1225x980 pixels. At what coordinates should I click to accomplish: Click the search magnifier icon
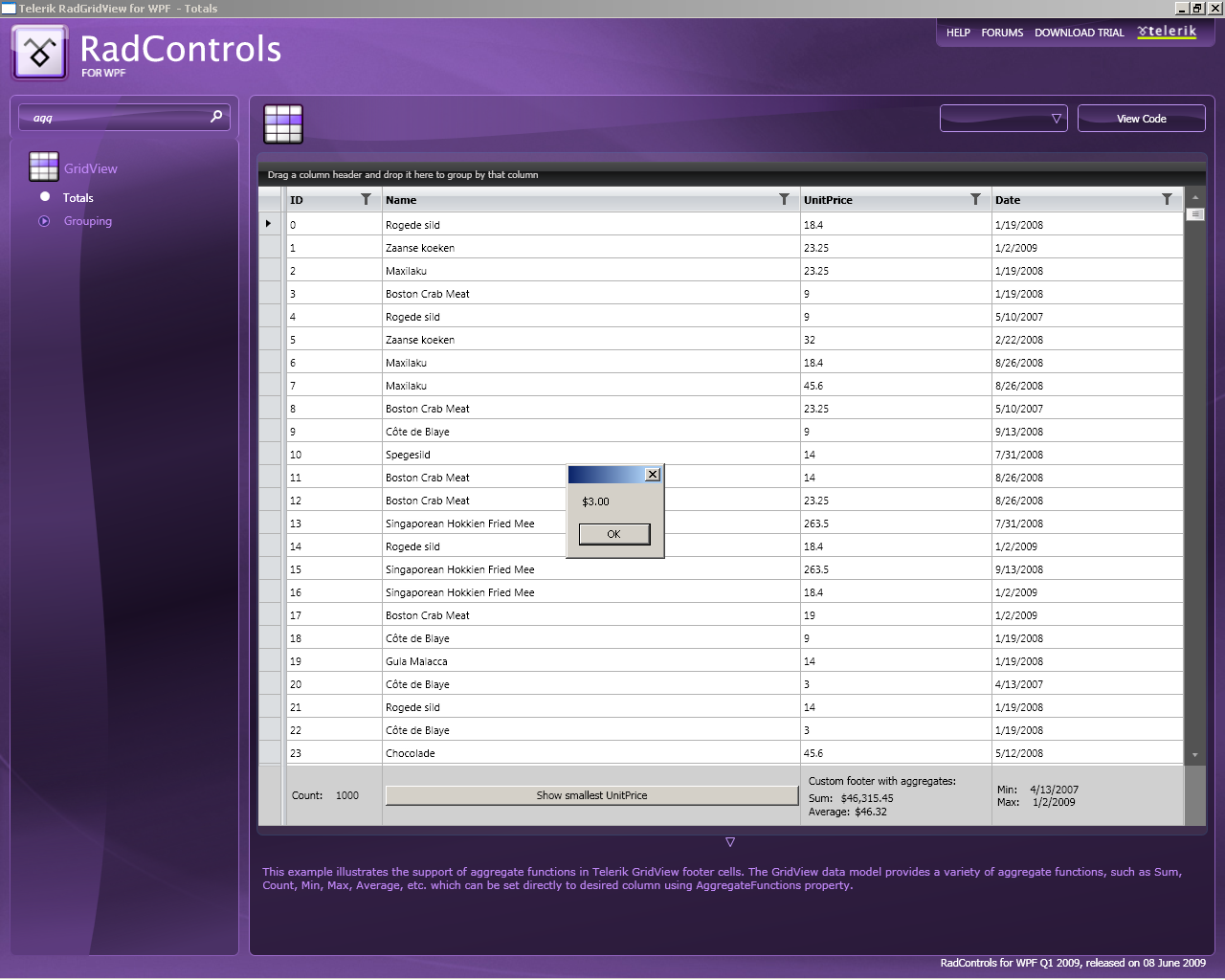216,117
